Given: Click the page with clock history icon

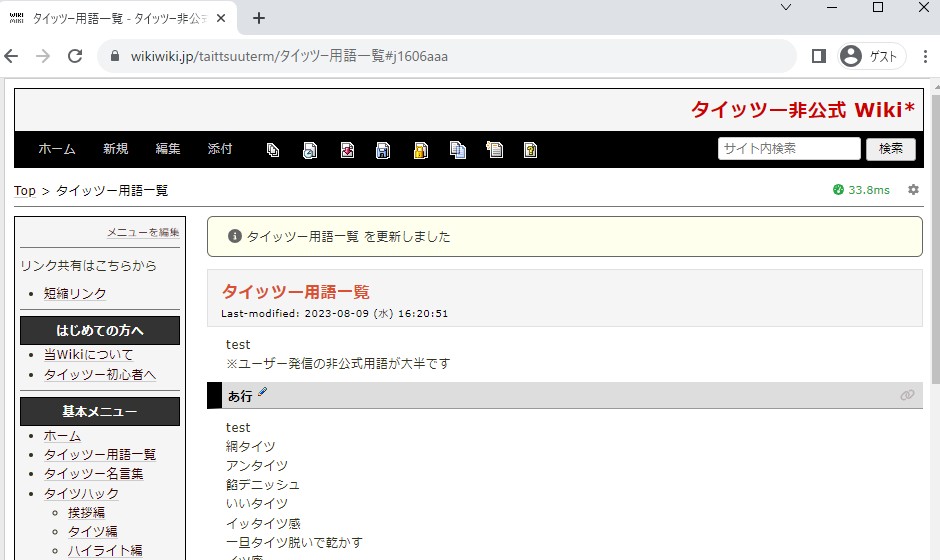Looking at the screenshot, I should click(x=310, y=150).
